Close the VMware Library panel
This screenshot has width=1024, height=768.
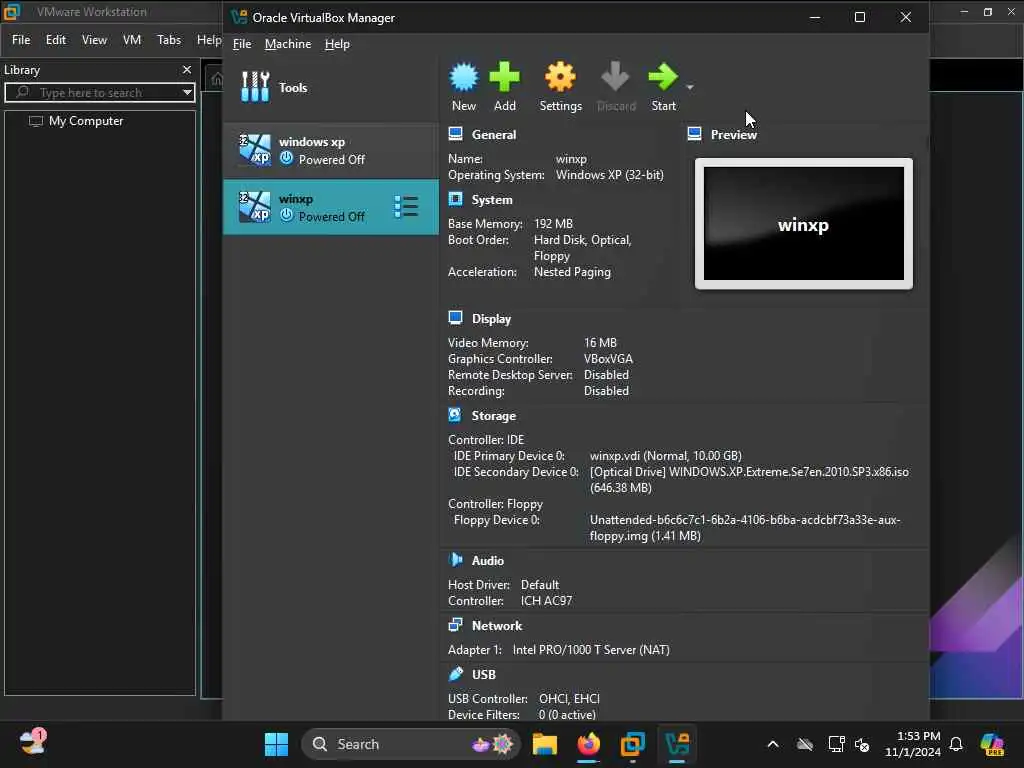point(187,69)
